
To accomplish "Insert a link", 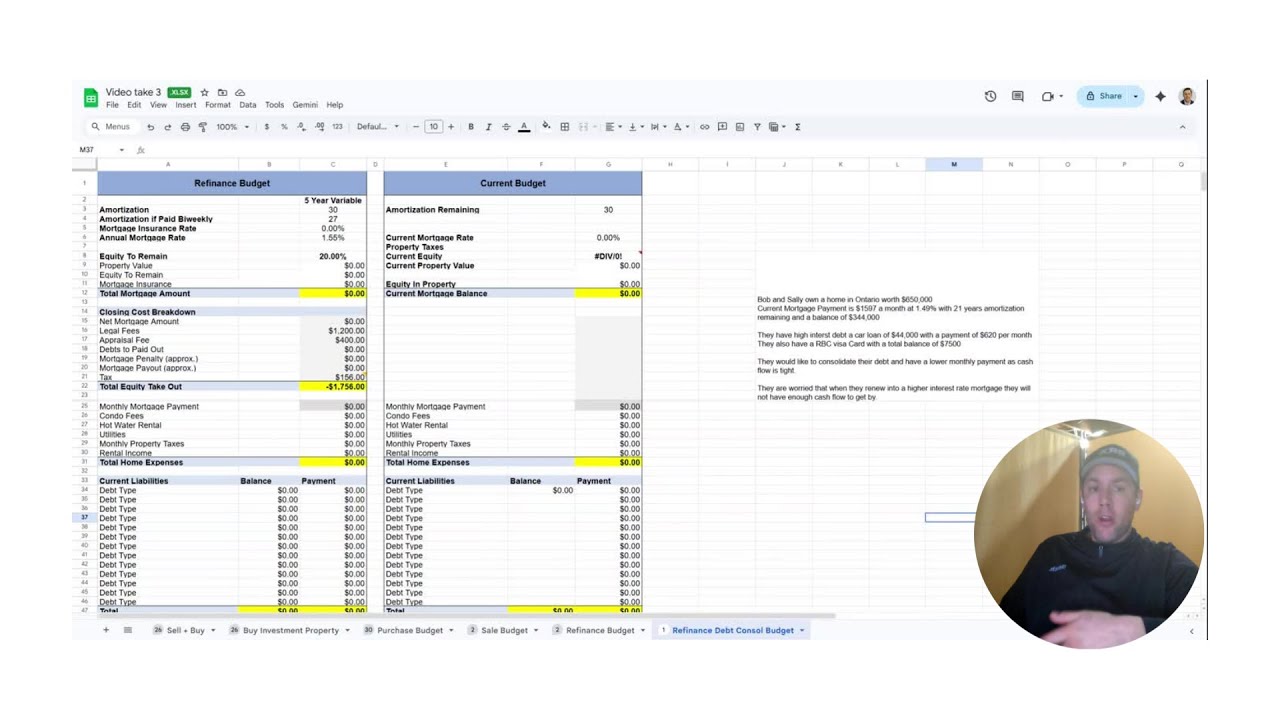I will [704, 127].
